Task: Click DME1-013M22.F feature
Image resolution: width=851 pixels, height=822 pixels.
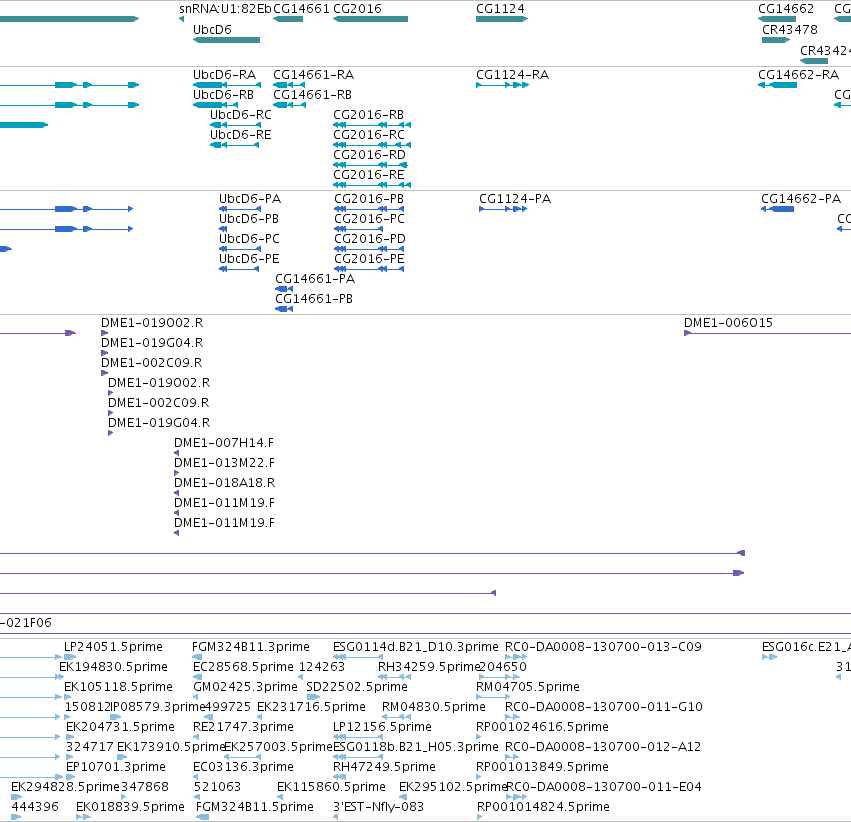Action: point(176,473)
